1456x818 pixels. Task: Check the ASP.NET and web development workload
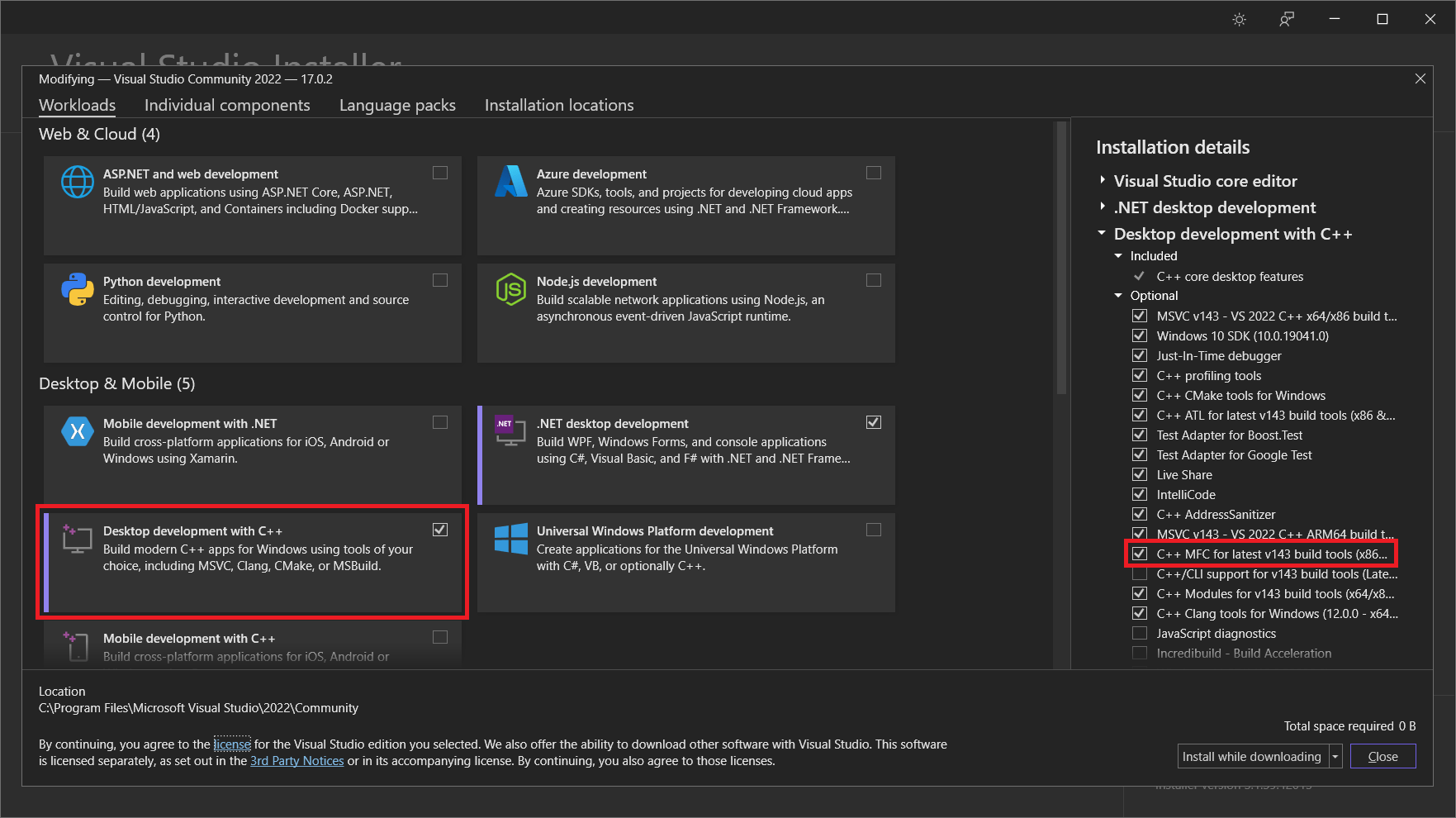click(x=440, y=173)
